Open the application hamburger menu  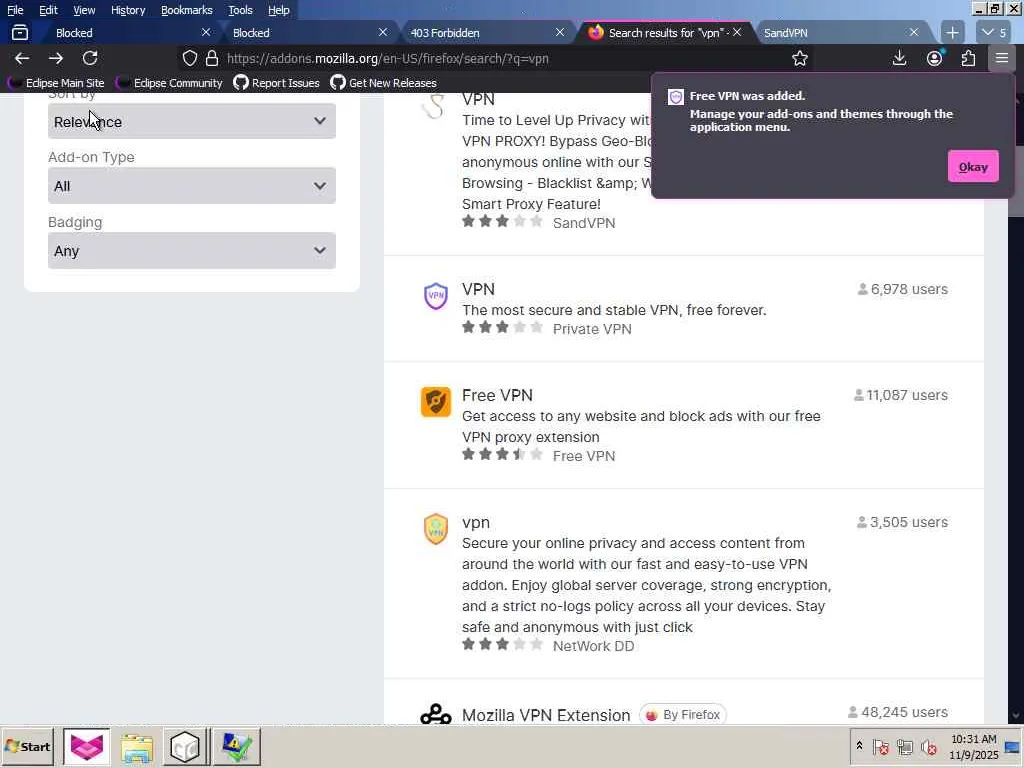1002,58
